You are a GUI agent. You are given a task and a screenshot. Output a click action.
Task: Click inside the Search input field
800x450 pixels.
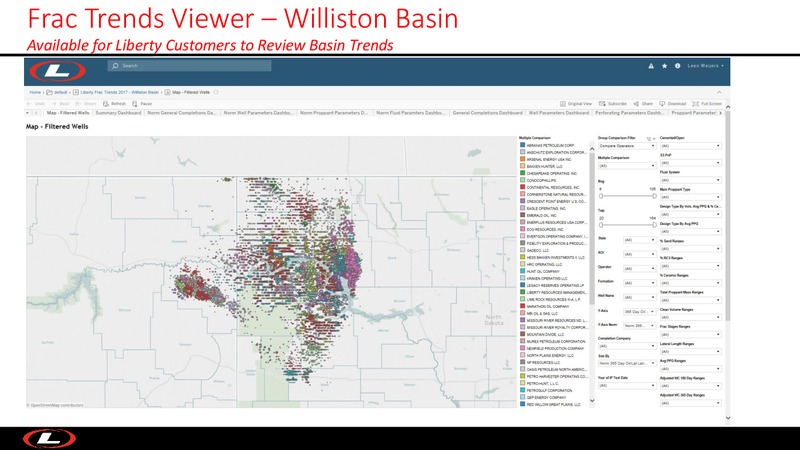pyautogui.click(x=189, y=66)
